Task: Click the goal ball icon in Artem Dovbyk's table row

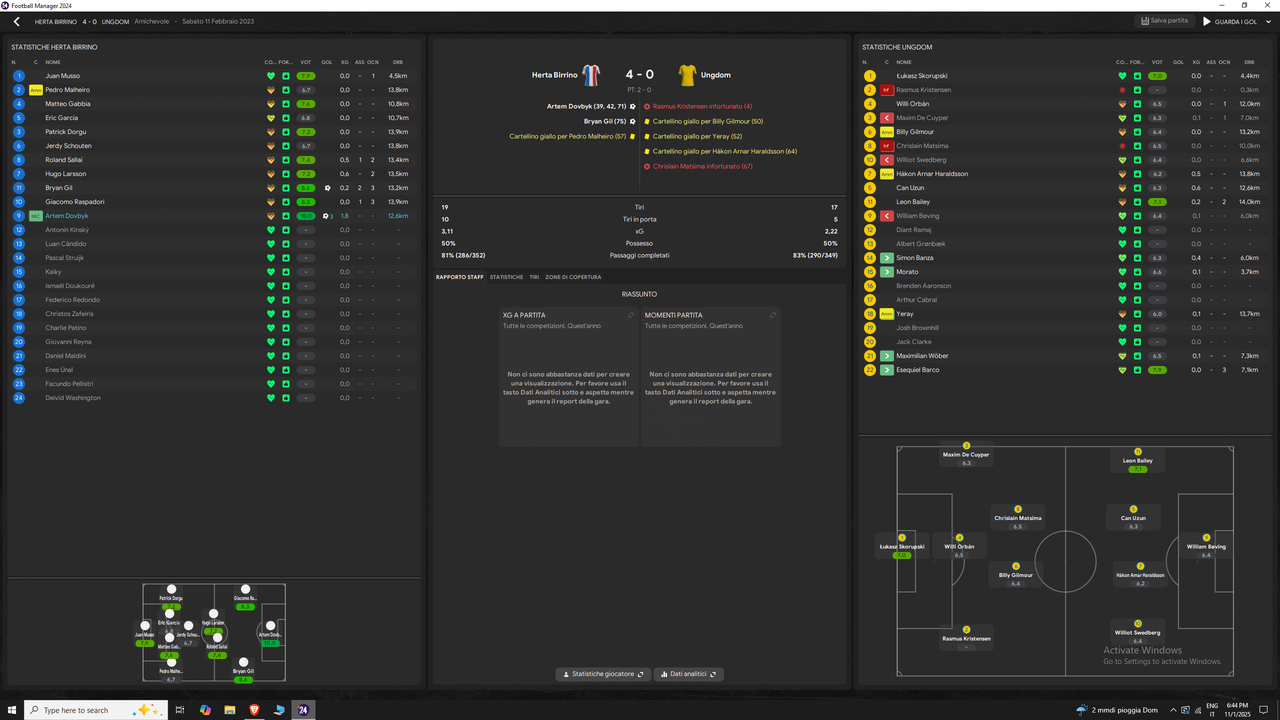Action: 327,216
